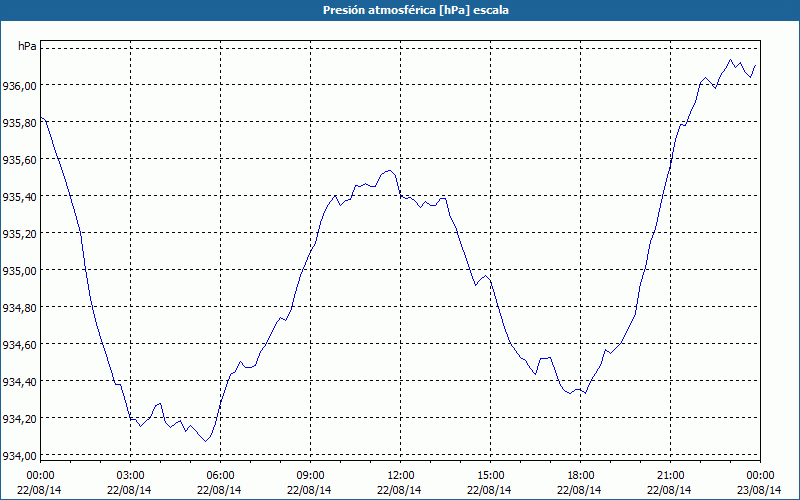Image resolution: width=800 pixels, height=500 pixels.
Task: Click the title "Presión atmosférica [hPa] escala"
Action: pyautogui.click(x=416, y=10)
